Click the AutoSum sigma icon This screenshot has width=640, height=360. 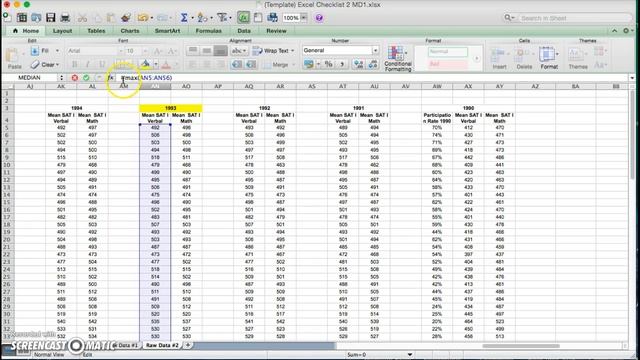(184, 18)
